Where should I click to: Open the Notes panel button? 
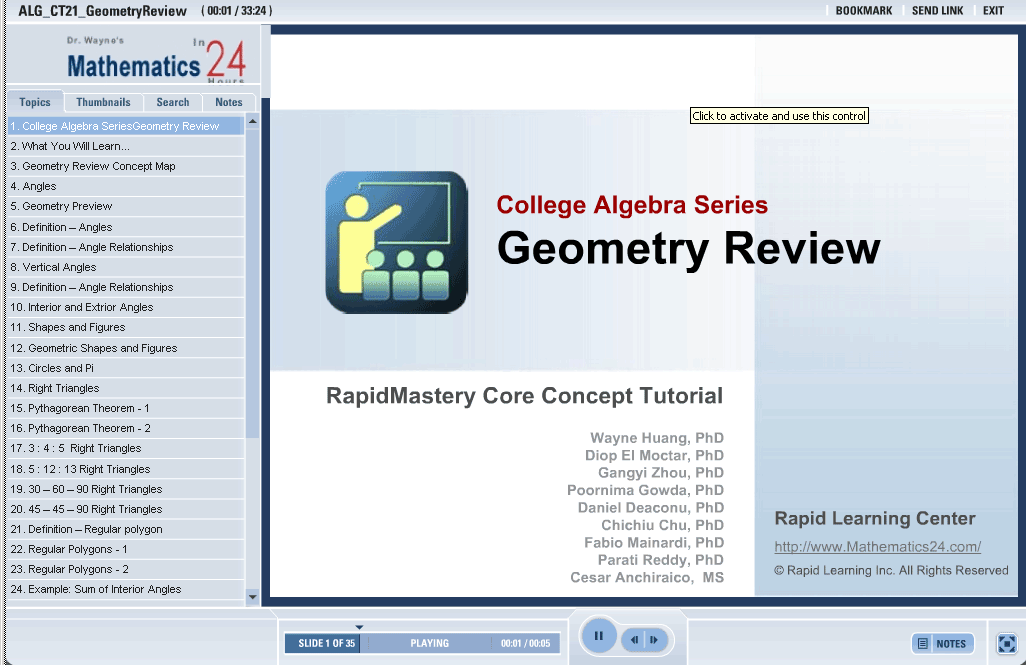[x=942, y=644]
